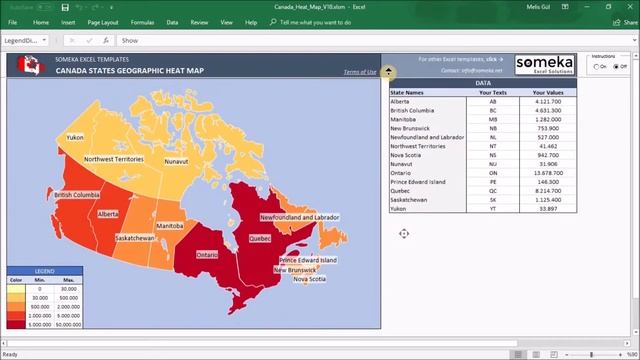Click the Enter checkmark formula icon
The image size is (640, 360).
point(89,40)
